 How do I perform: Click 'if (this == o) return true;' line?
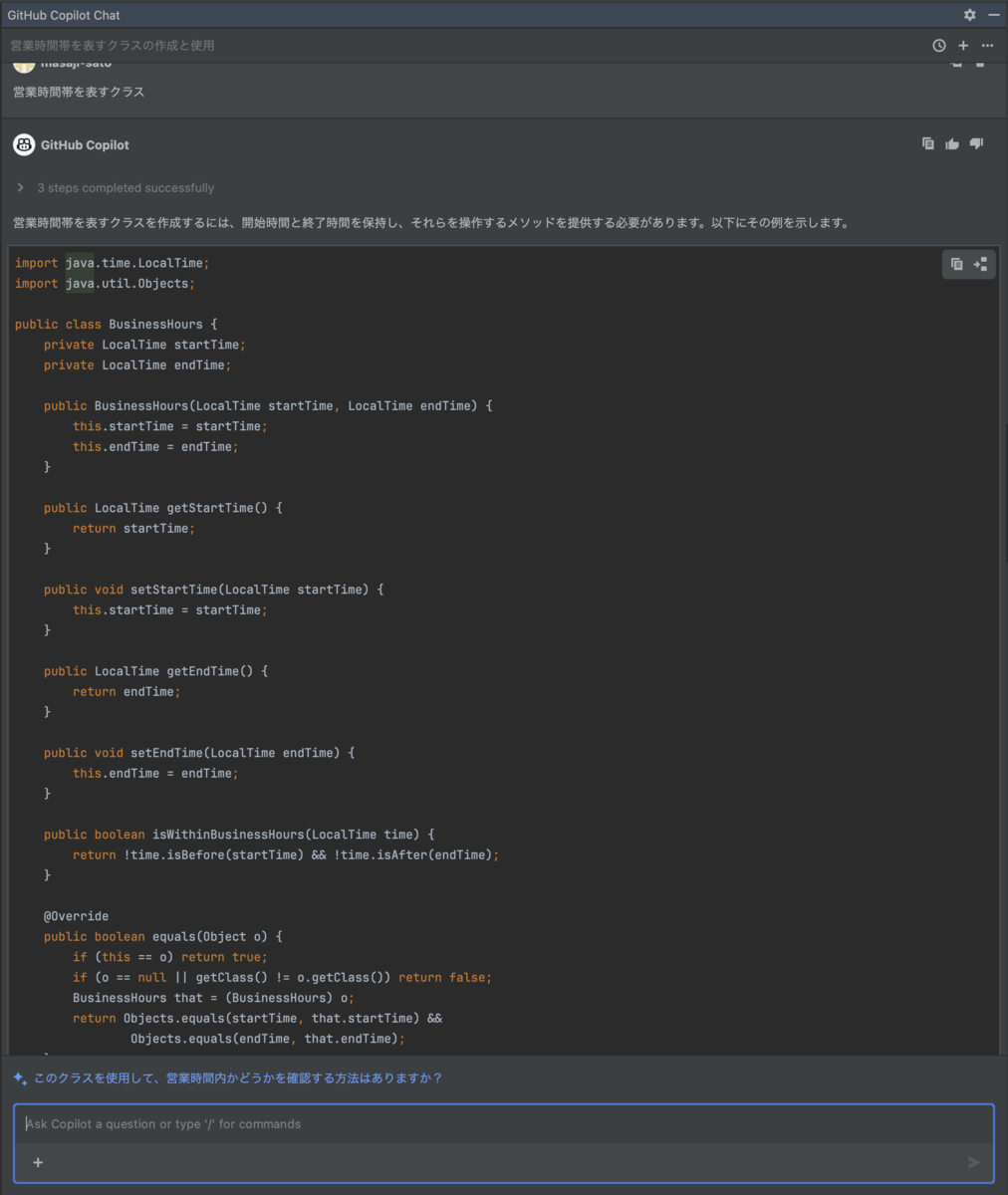(170, 957)
